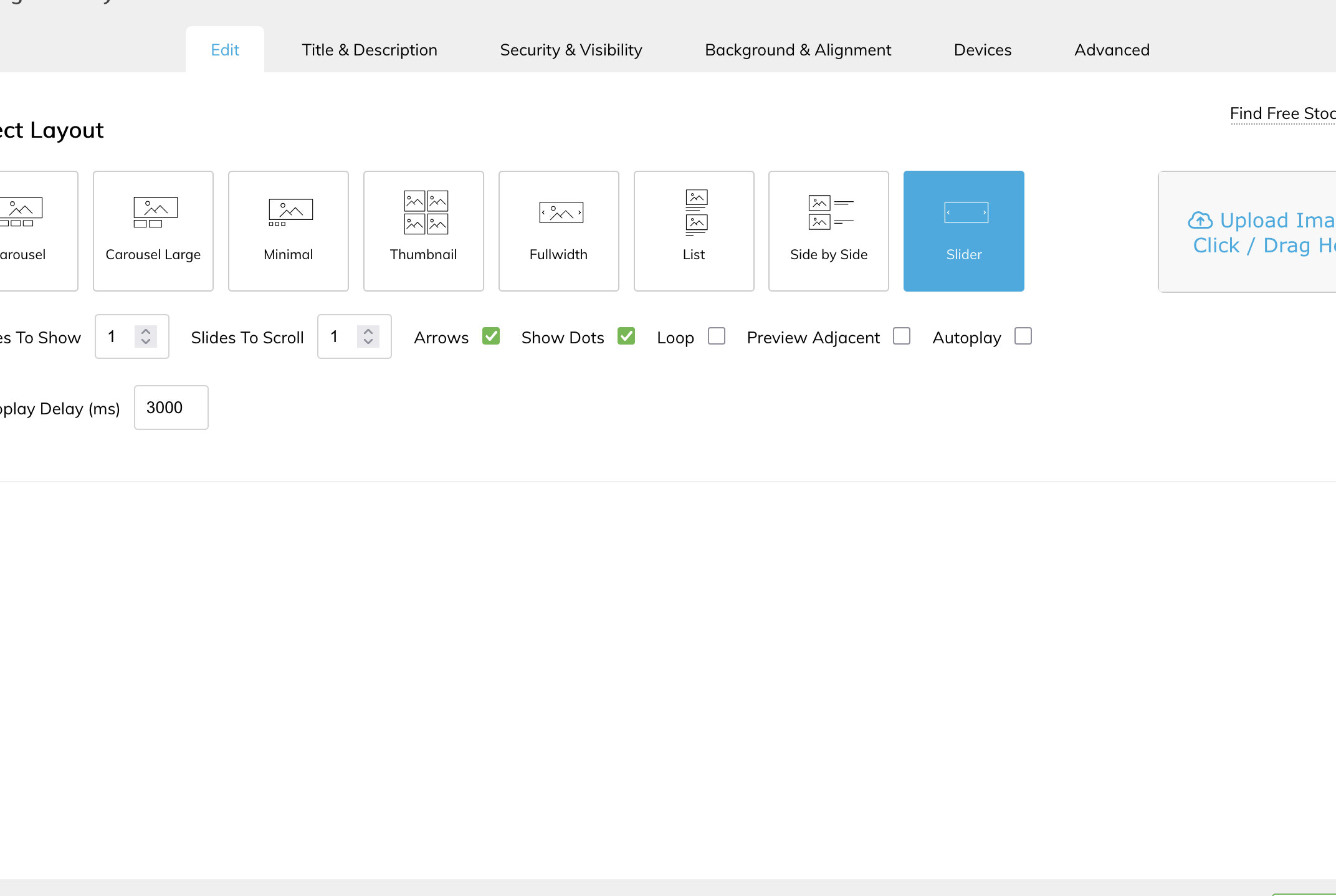
Task: Decrease Slides To Show value
Action: 146,342
